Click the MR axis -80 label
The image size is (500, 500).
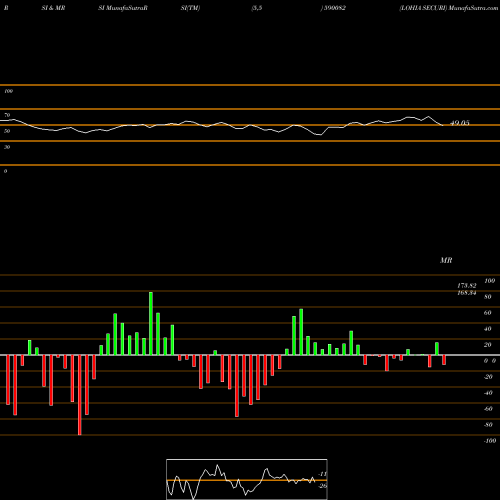[488, 425]
